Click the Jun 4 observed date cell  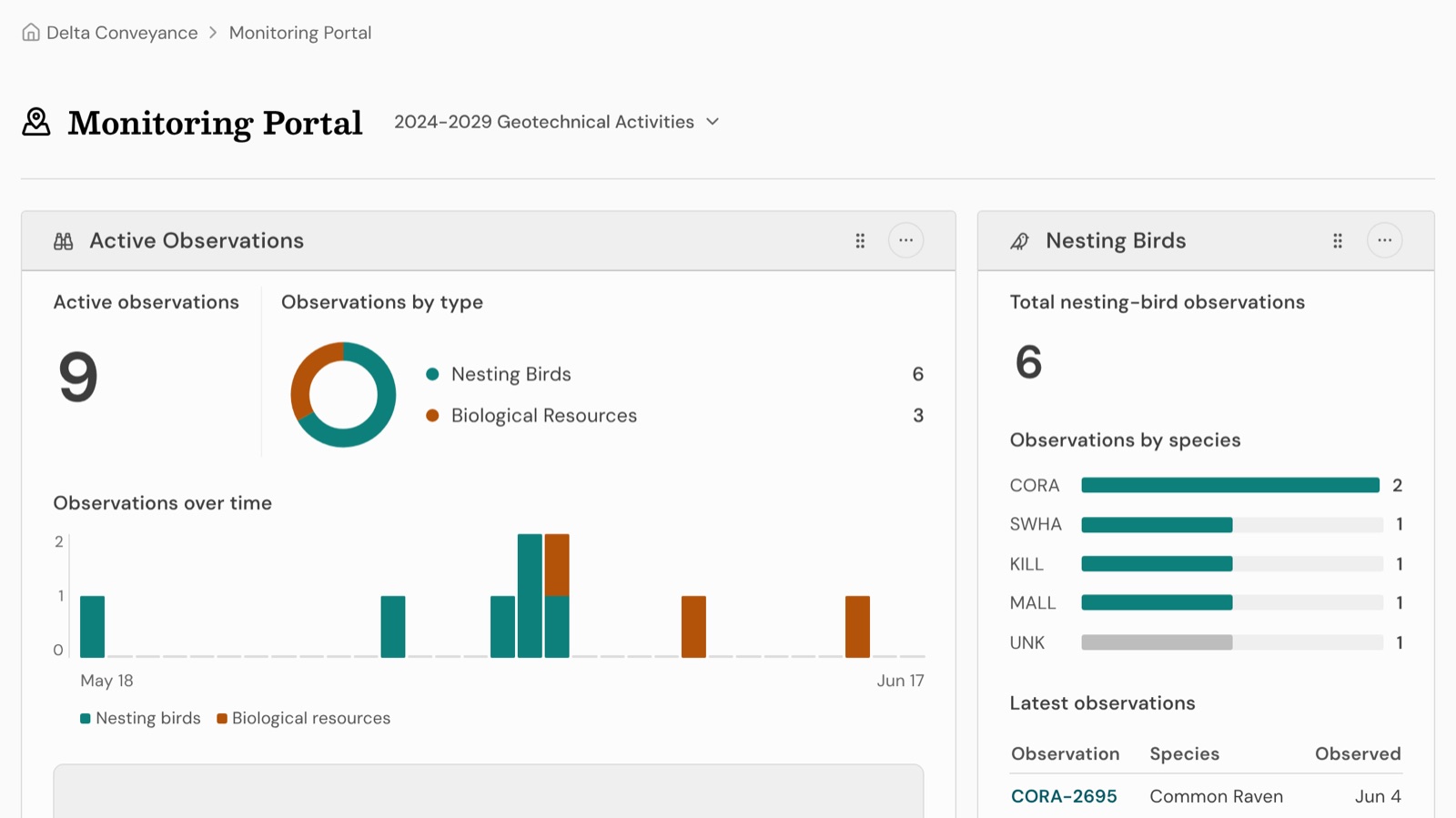pyautogui.click(x=1378, y=796)
